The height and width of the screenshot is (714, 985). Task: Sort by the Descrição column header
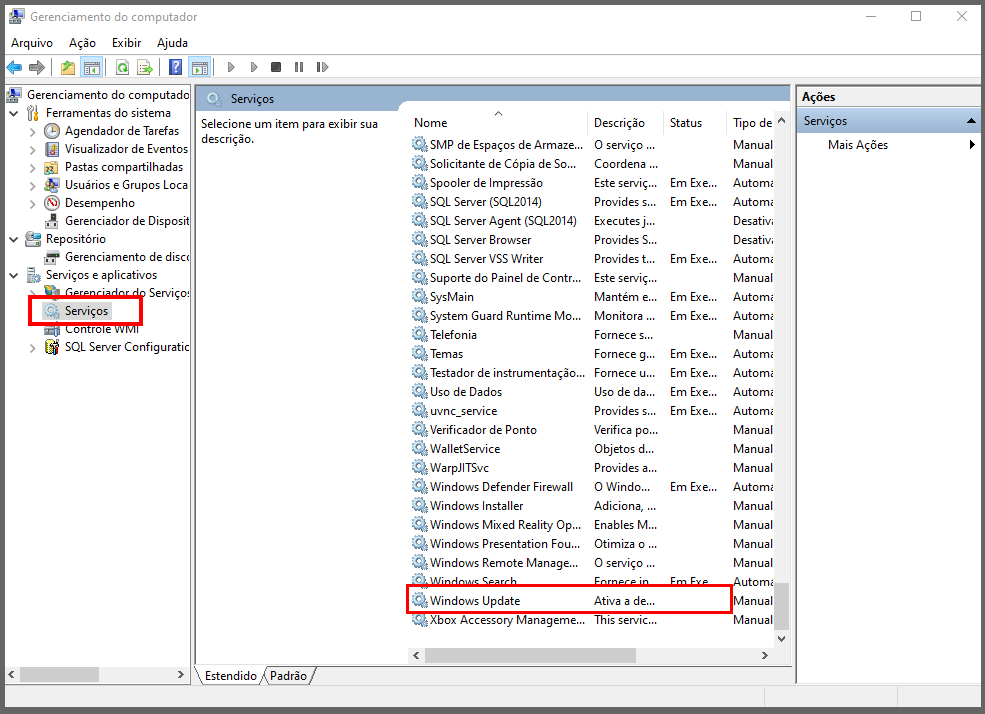(626, 122)
